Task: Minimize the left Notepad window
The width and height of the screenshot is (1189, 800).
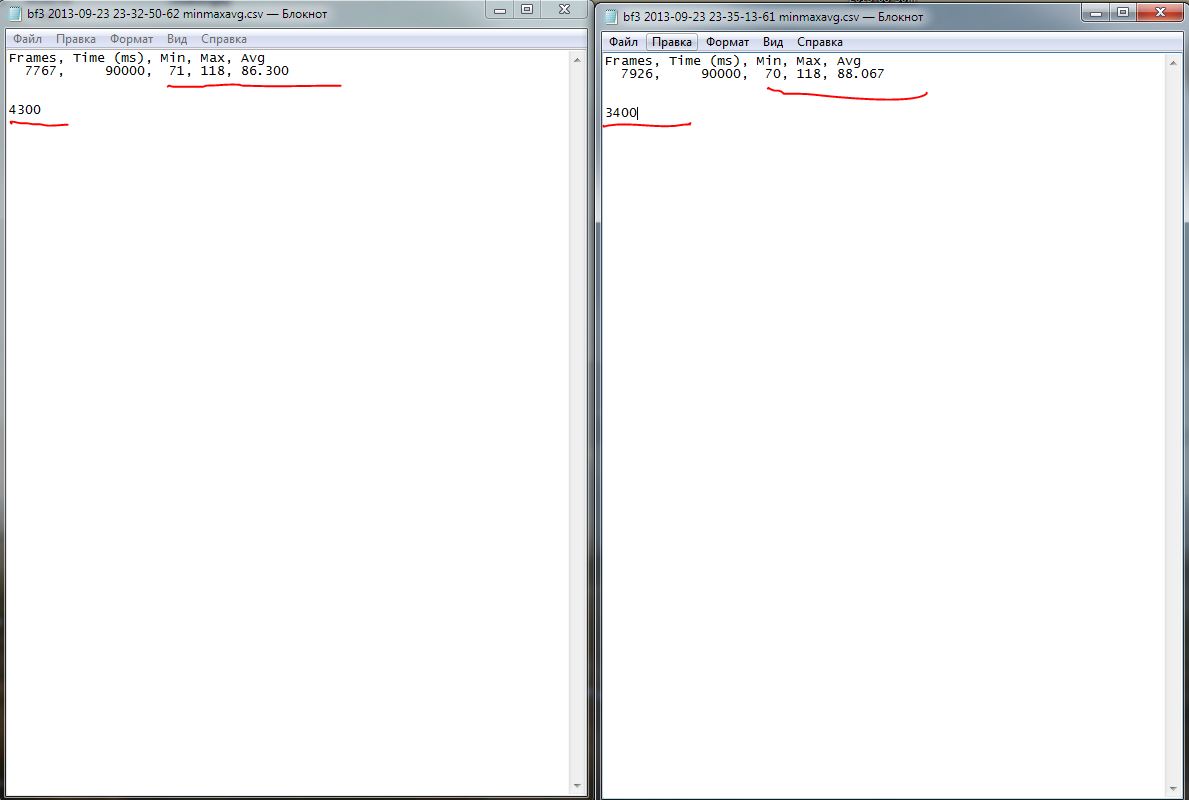Action: [501, 9]
